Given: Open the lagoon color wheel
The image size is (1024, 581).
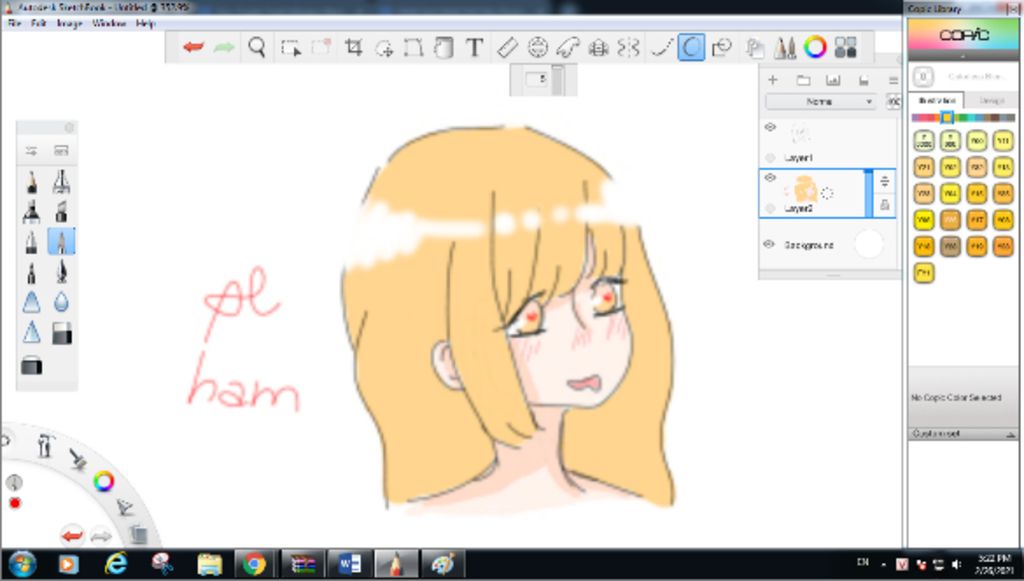Looking at the screenshot, I should [104, 482].
